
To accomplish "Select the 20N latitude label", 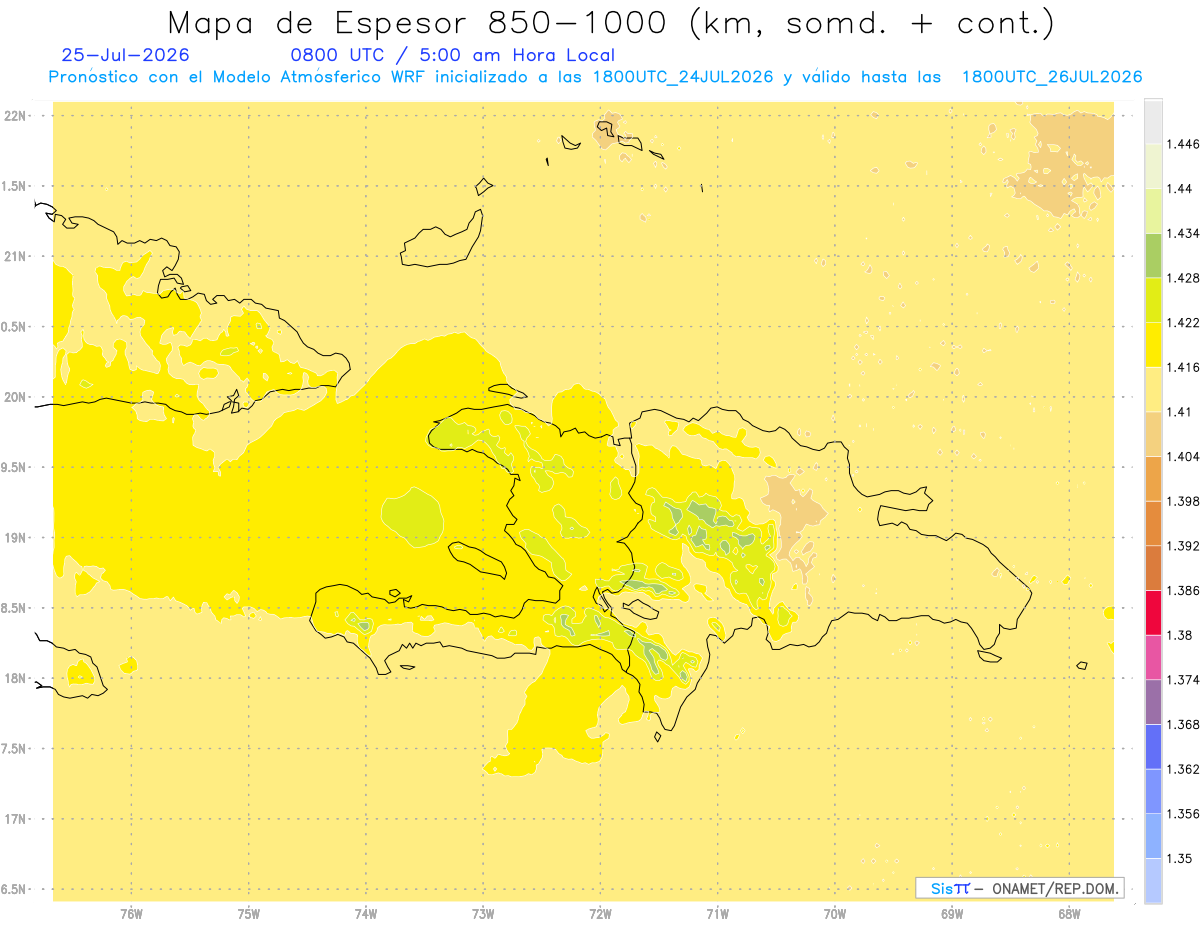I will [16, 397].
